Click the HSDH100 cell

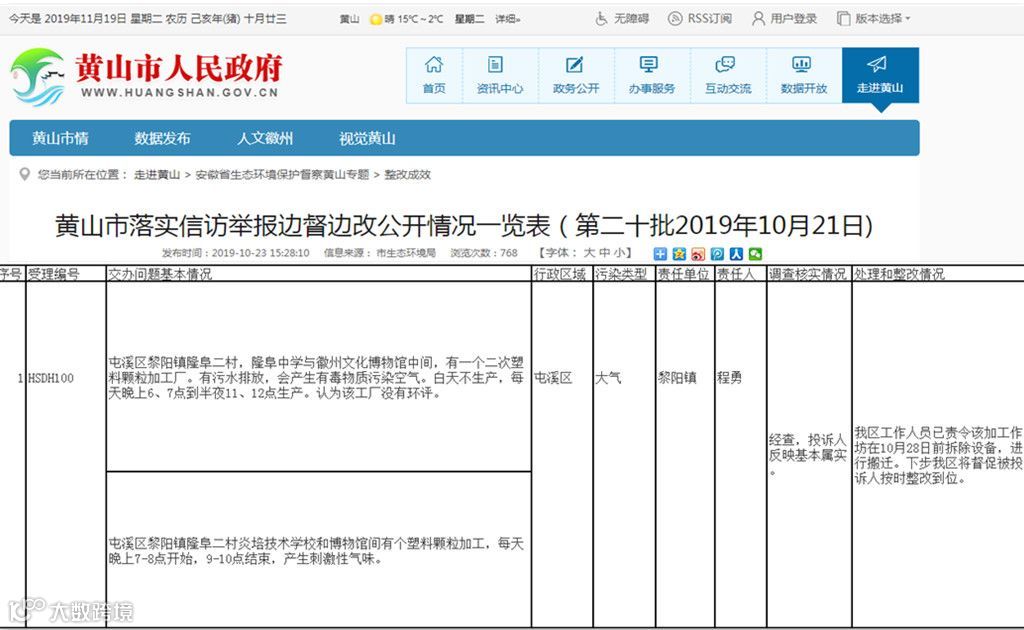(51, 378)
